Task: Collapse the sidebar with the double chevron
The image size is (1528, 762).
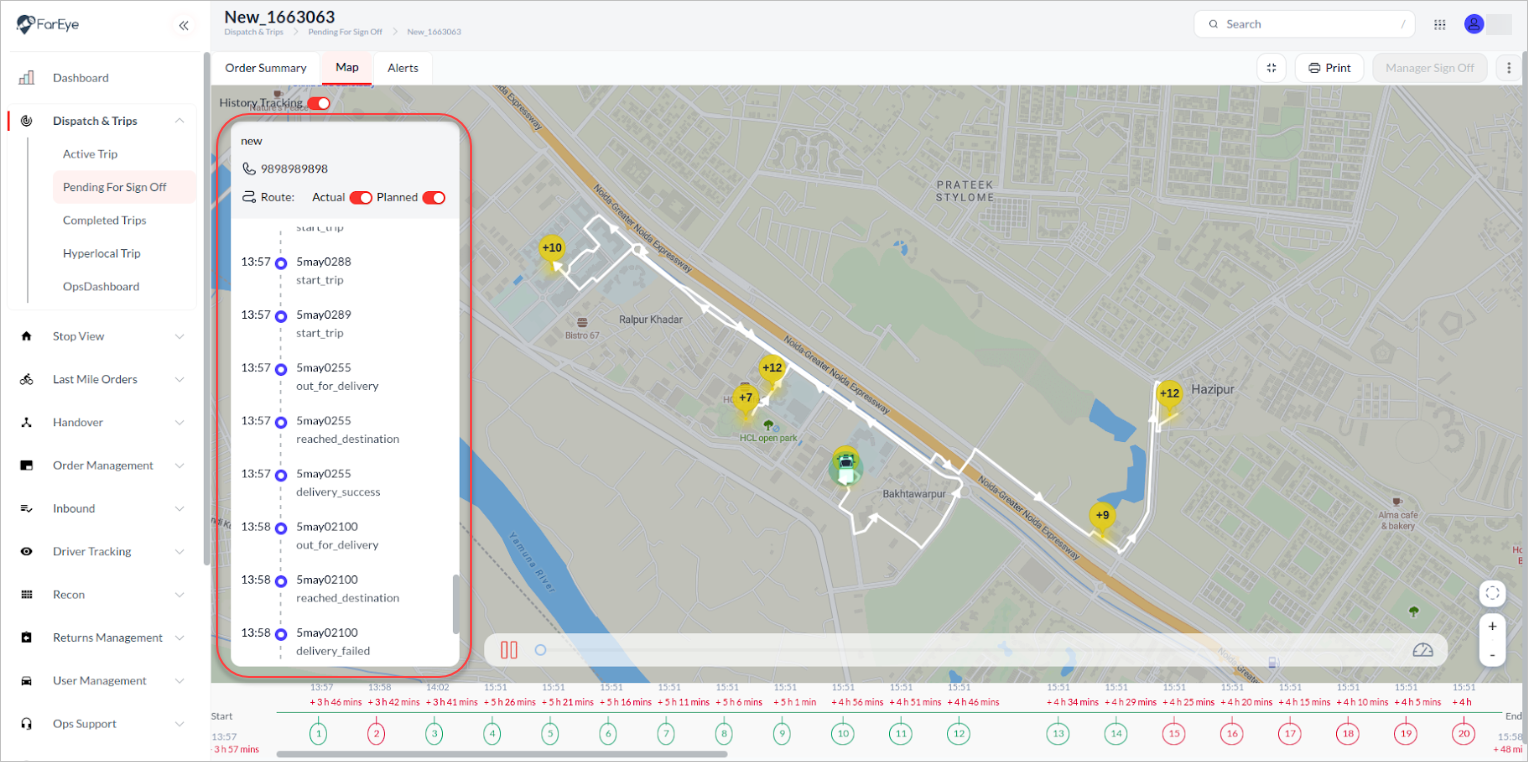Action: [183, 25]
